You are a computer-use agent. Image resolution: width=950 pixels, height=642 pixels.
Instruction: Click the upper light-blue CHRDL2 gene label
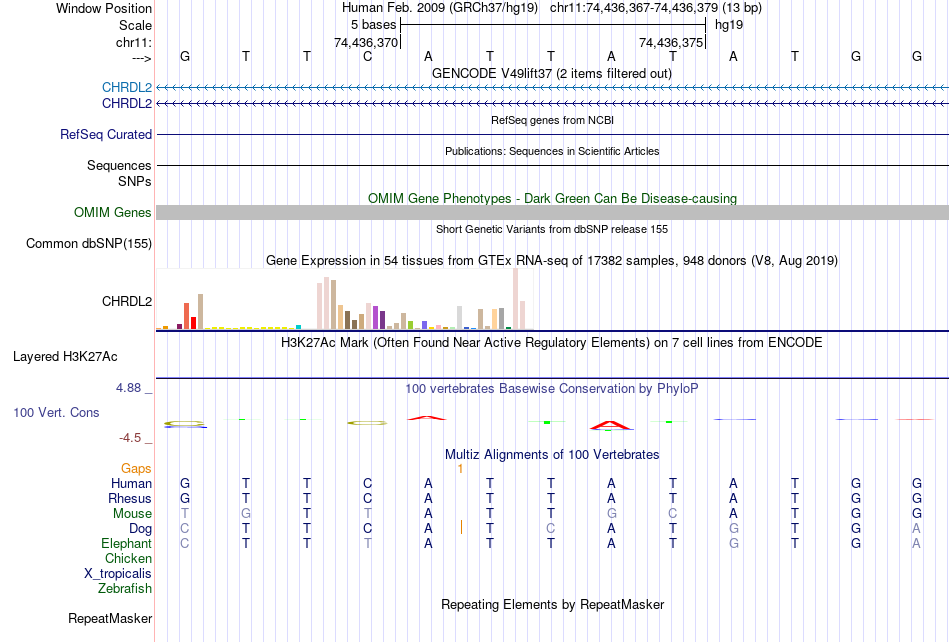tap(127, 87)
